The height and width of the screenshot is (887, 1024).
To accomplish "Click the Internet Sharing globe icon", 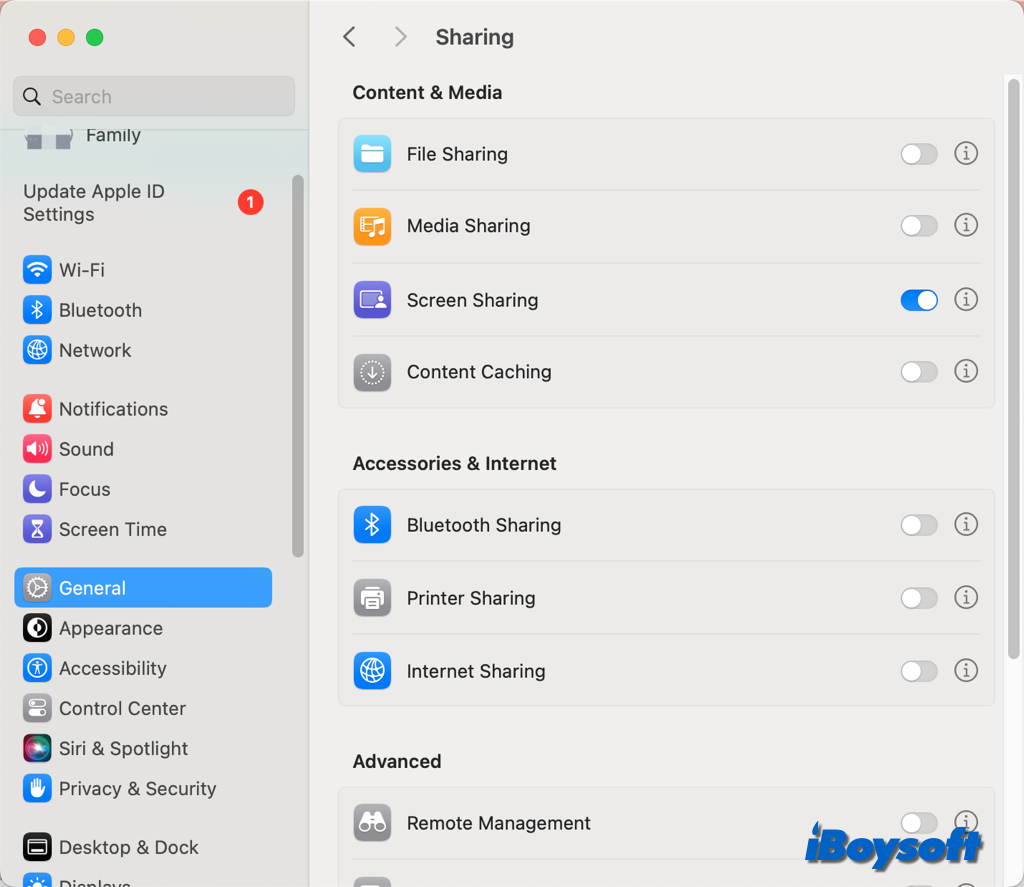I will coord(372,671).
